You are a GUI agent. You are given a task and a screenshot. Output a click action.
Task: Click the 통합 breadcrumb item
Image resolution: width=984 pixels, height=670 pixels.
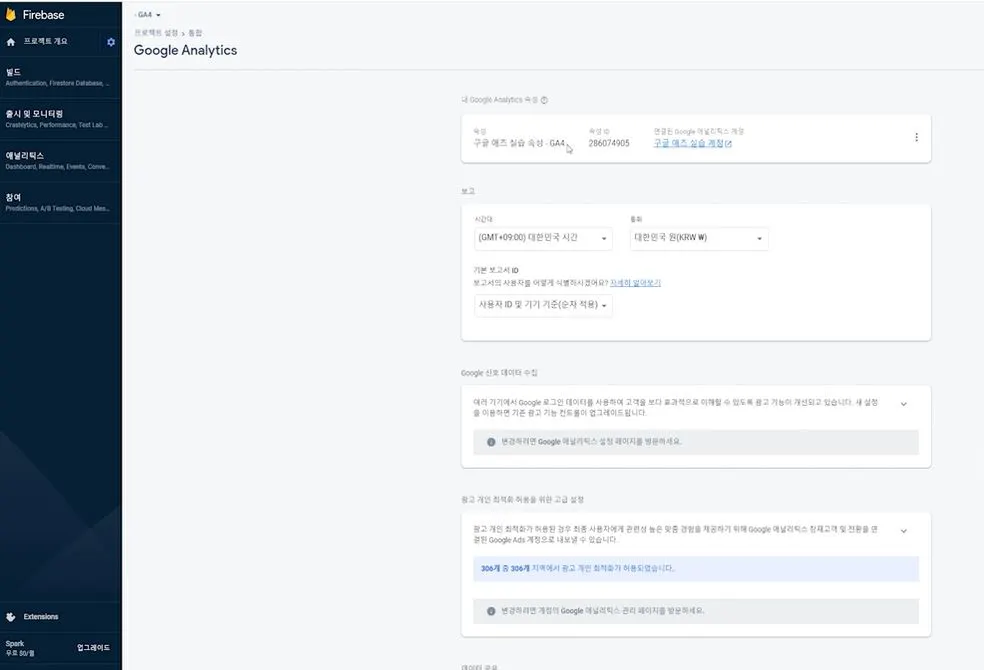[195, 33]
